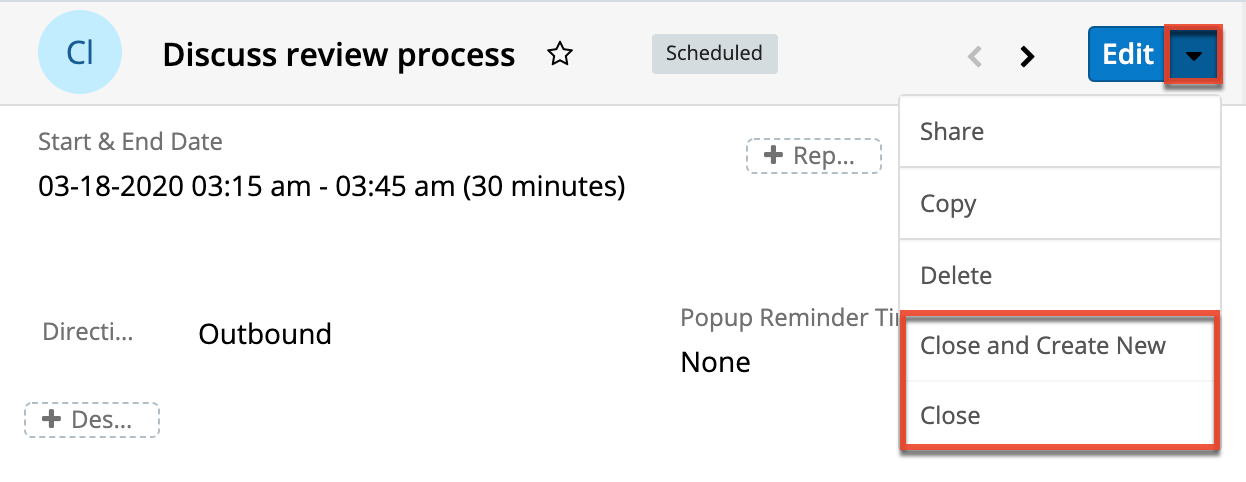1246x482 pixels.
Task: Go to the next record arrow
Action: tap(1027, 56)
